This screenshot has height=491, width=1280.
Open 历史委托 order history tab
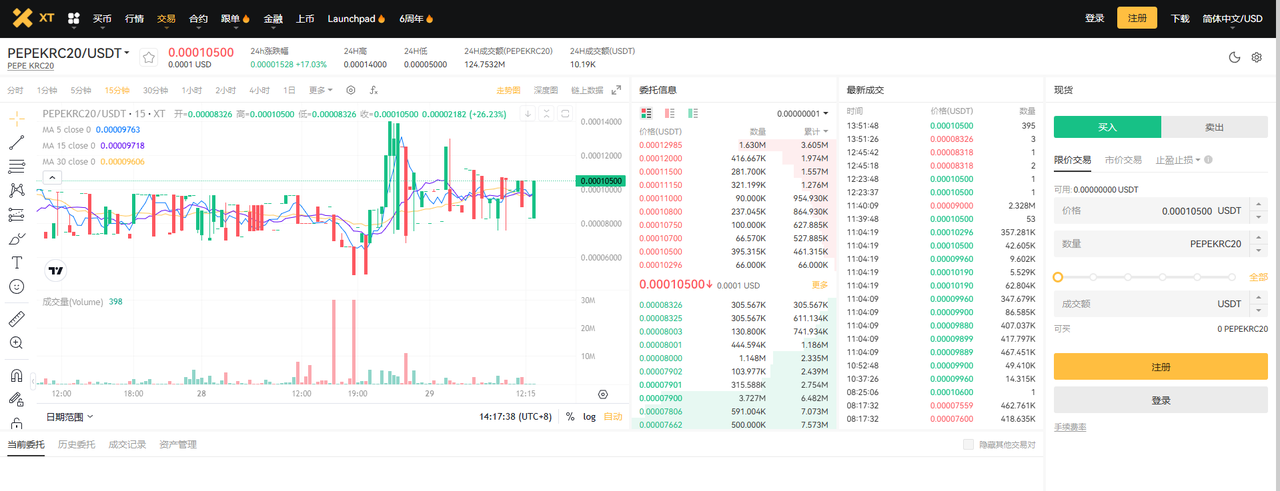(x=75, y=444)
